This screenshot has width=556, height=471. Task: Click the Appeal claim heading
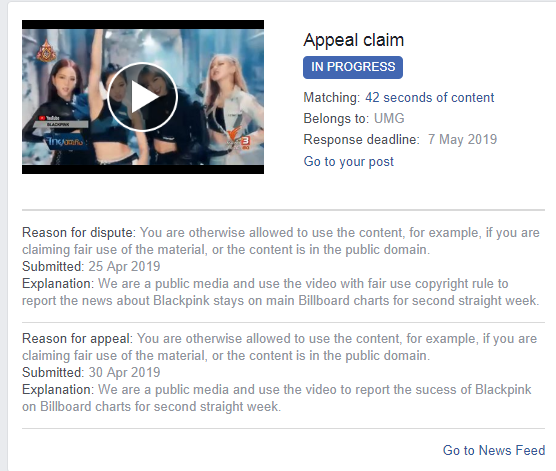(354, 40)
